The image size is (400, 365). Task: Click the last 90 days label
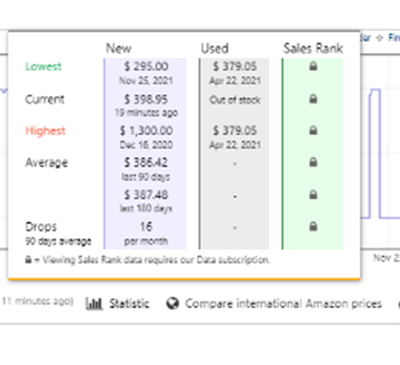pos(146,177)
